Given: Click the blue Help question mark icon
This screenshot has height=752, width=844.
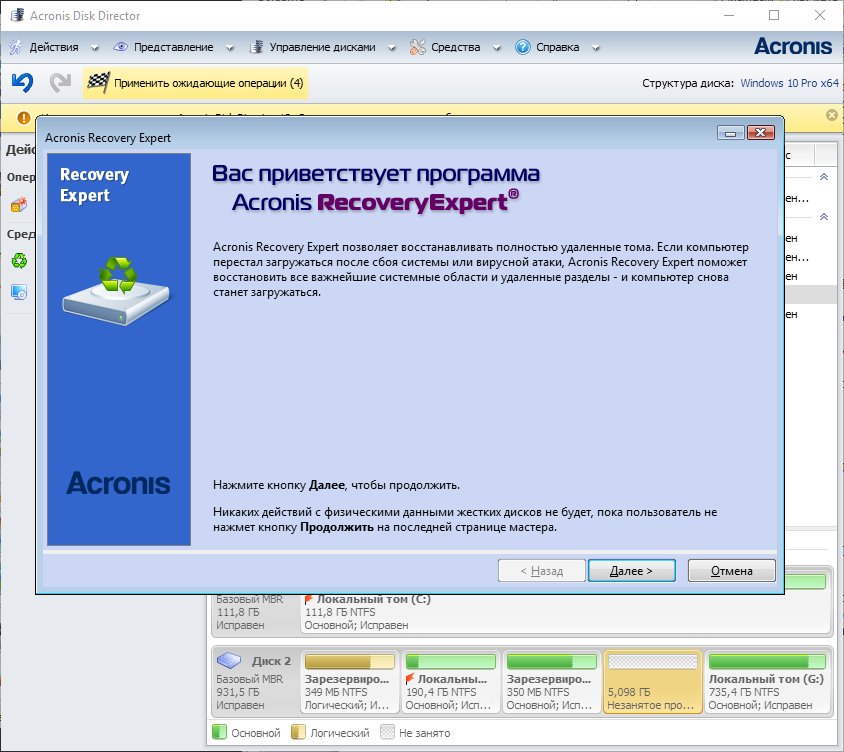Looking at the screenshot, I should click(523, 47).
